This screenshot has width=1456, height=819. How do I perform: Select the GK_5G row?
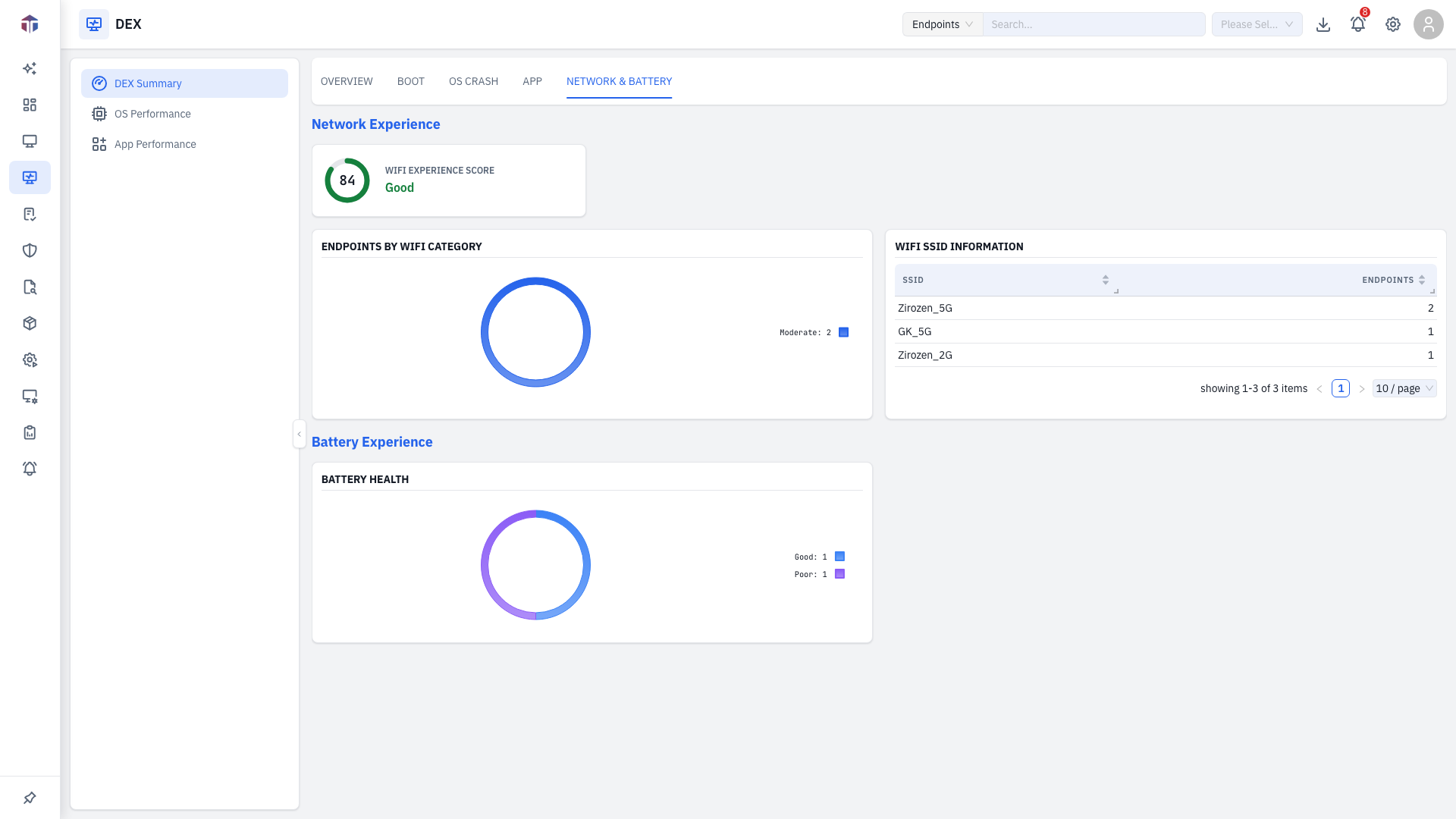point(1166,331)
